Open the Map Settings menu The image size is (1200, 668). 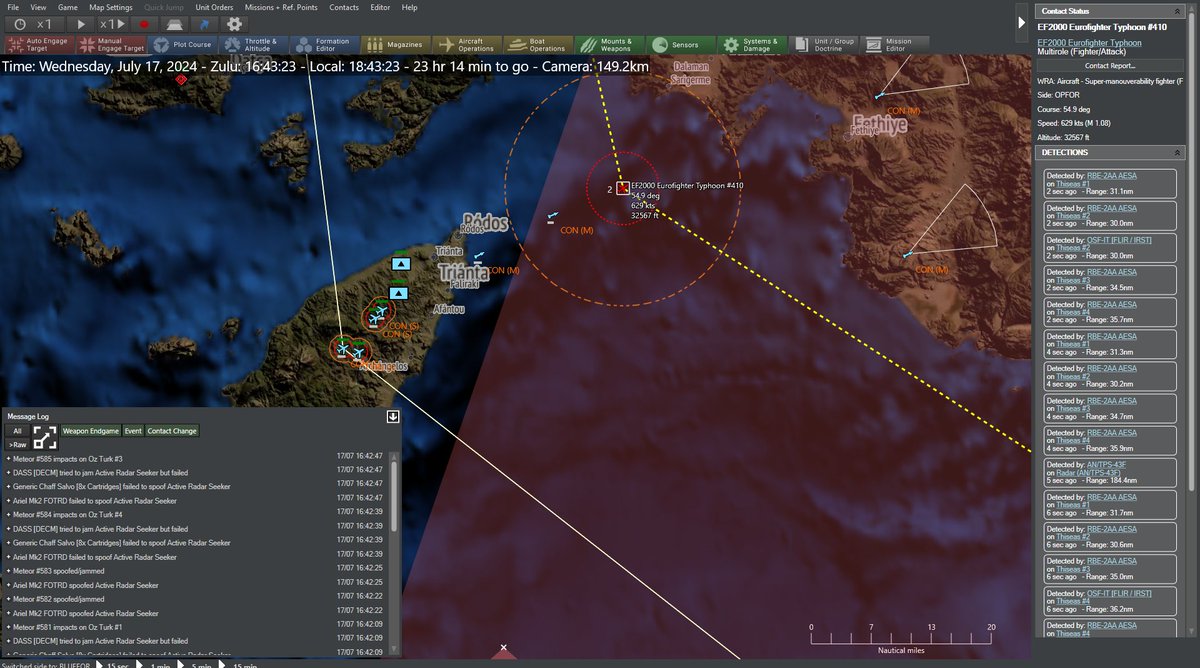click(x=111, y=7)
